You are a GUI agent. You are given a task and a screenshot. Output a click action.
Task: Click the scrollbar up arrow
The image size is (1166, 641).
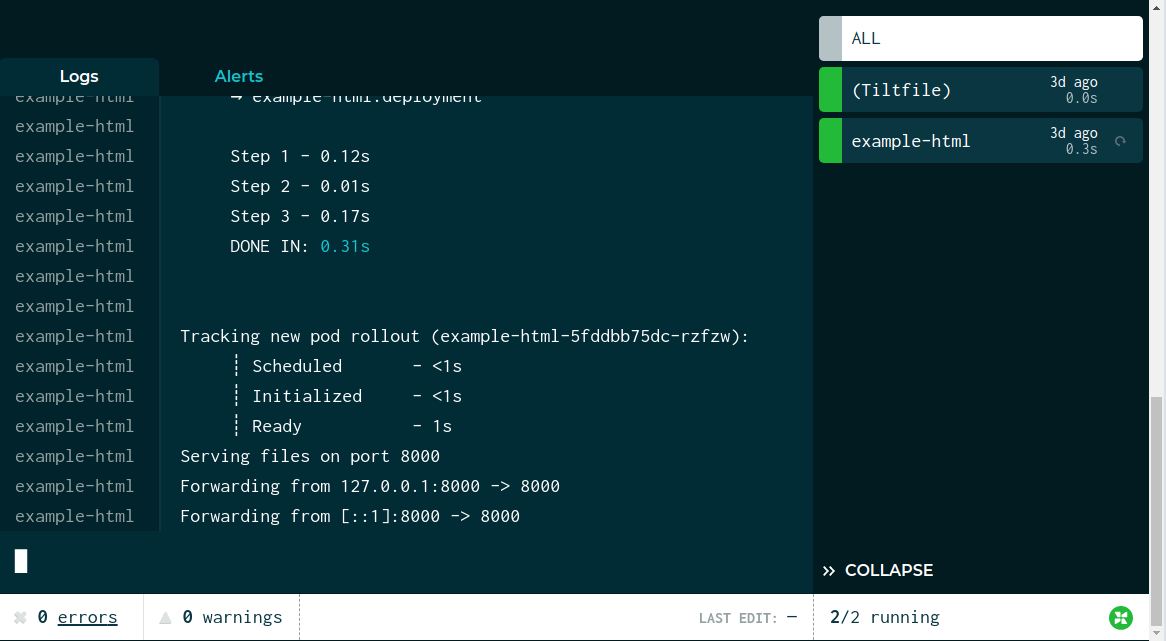[x=1156, y=6]
